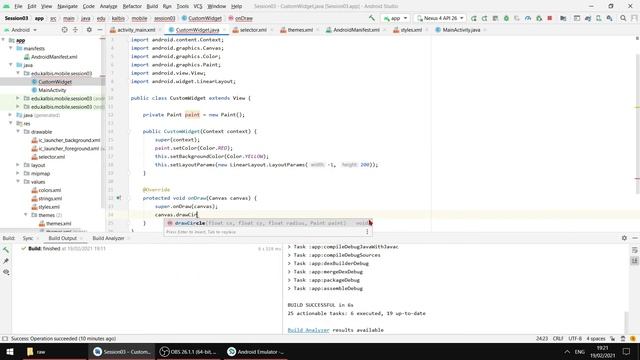Open the SDK Manager icon in toolbar
Viewport: 640px width, 360px height.
(609, 18)
